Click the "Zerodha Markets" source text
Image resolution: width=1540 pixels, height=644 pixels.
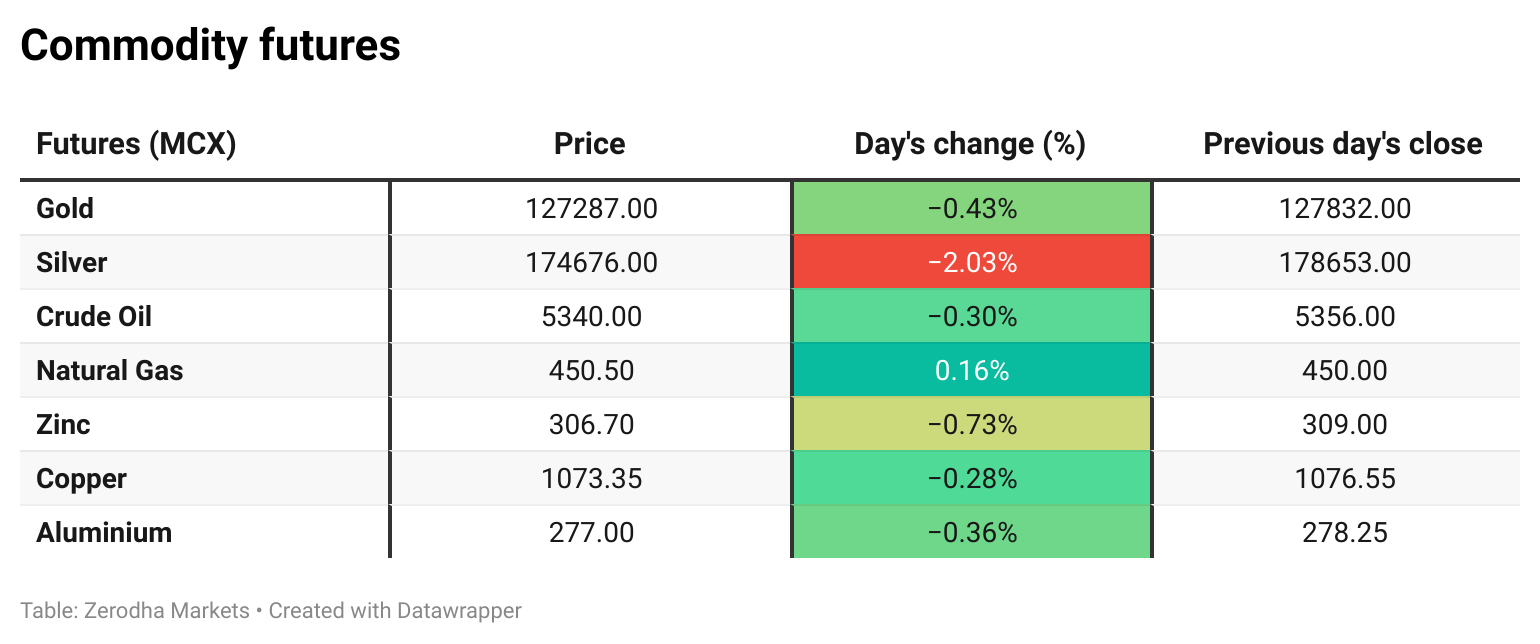tap(165, 610)
